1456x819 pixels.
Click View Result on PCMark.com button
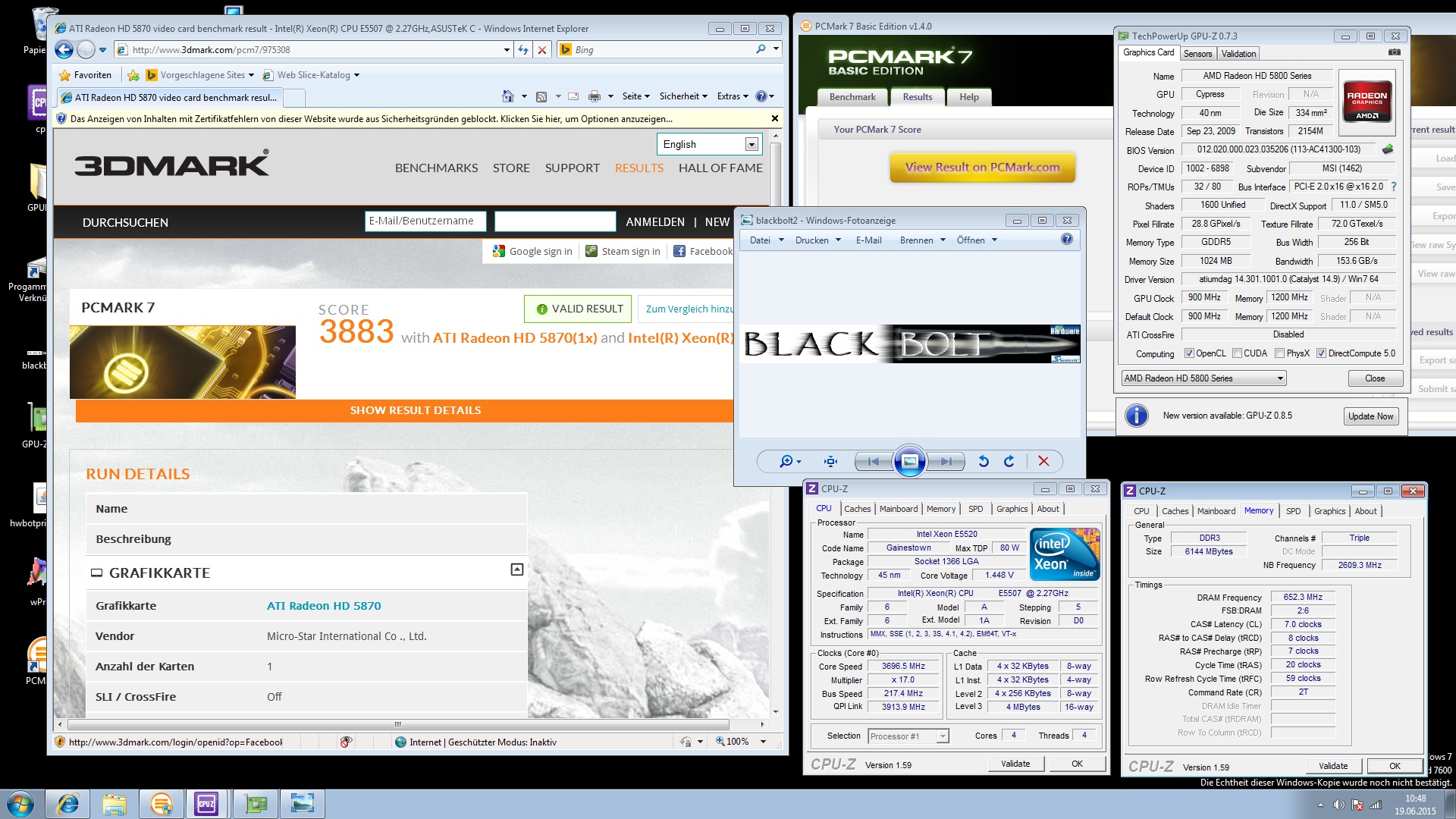pos(982,168)
